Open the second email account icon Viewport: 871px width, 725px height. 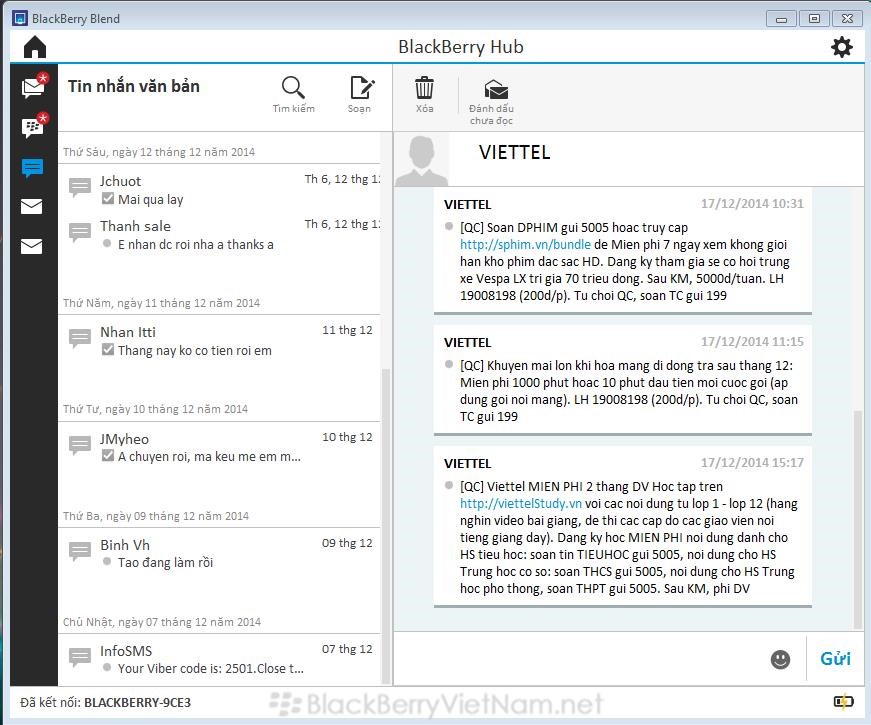[32, 246]
